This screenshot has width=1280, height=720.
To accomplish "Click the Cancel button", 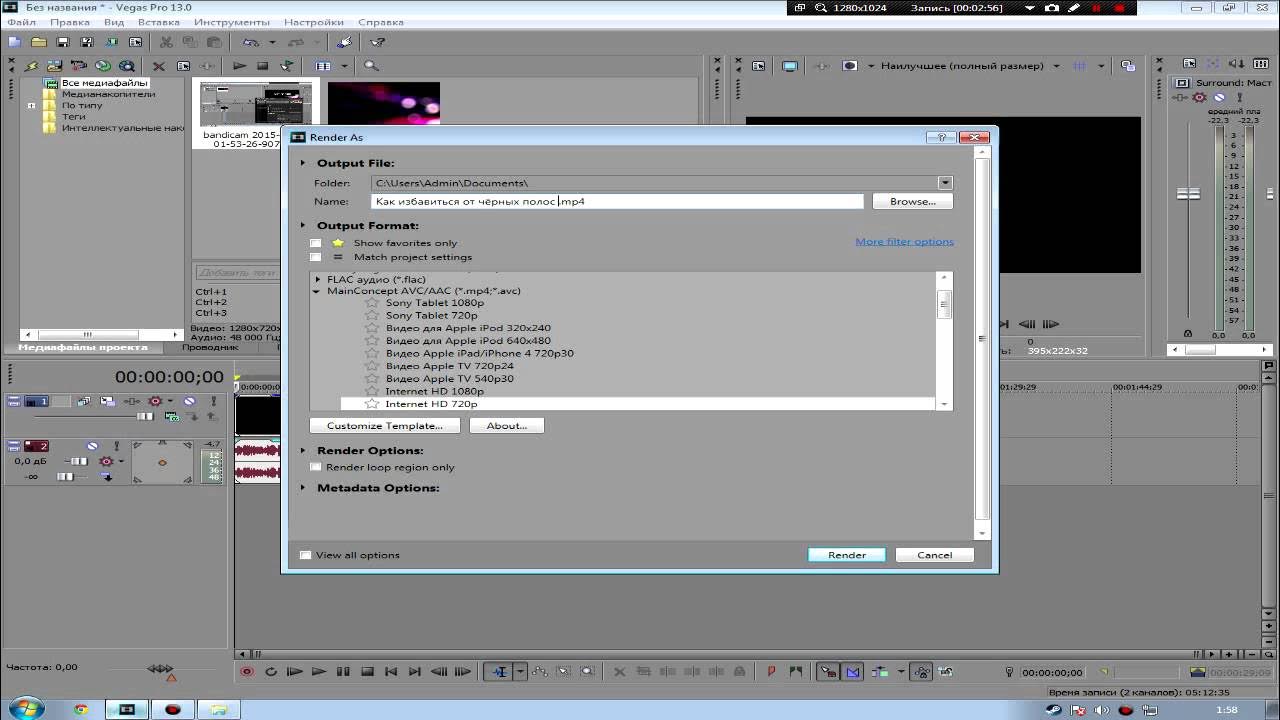I will tap(935, 555).
